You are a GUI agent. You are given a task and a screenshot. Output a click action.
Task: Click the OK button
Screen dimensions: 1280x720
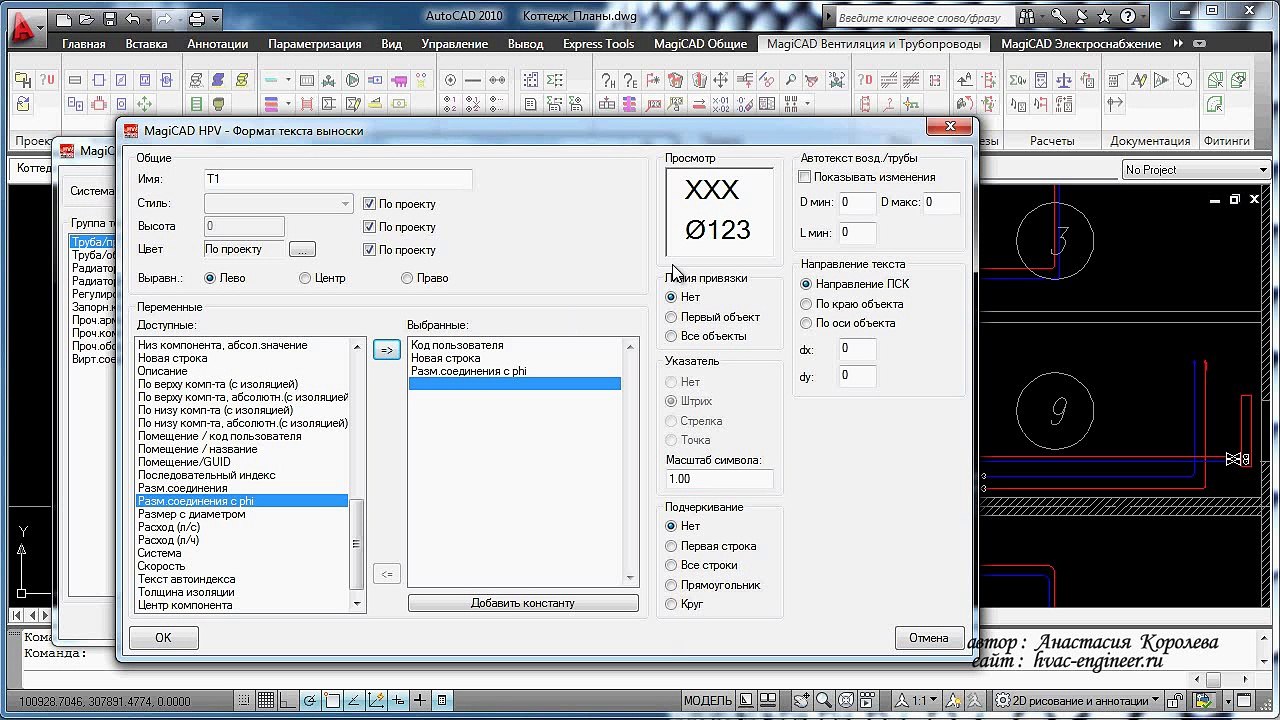(163, 638)
